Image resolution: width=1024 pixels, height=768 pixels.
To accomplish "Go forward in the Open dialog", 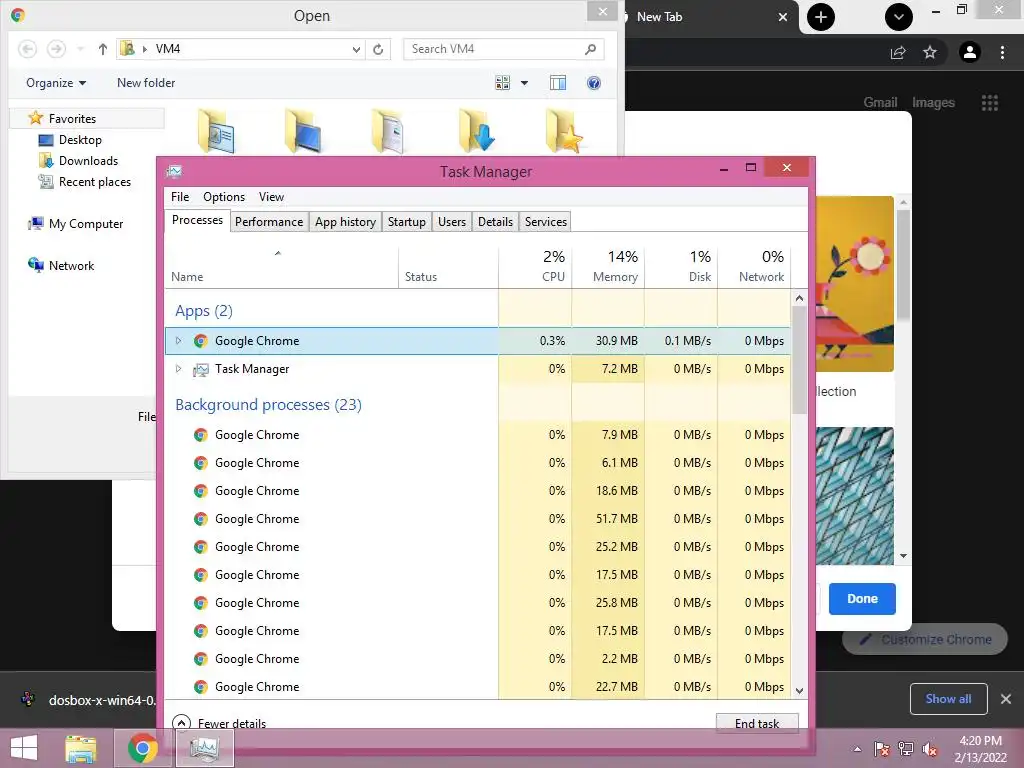I will point(57,49).
